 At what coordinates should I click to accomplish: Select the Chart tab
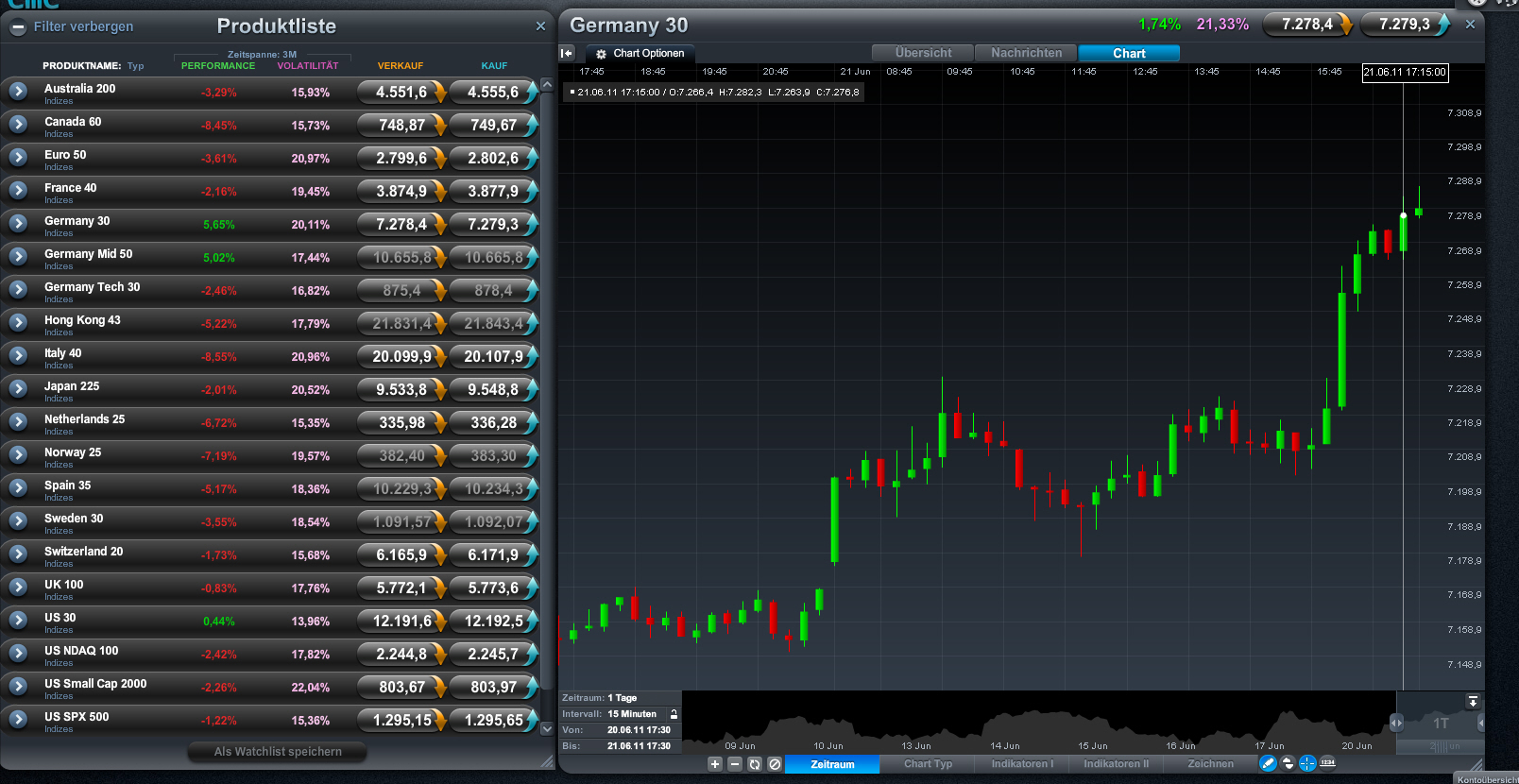pyautogui.click(x=1129, y=53)
